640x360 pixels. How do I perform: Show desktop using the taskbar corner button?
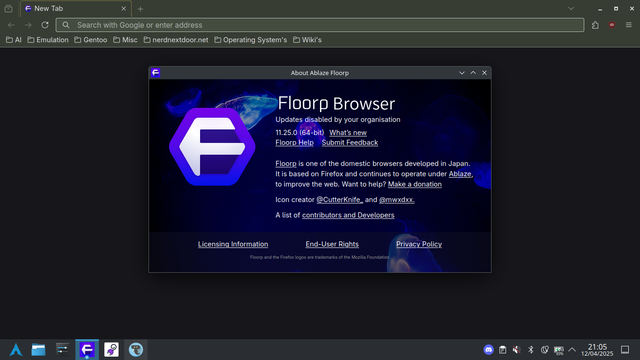(x=625, y=350)
